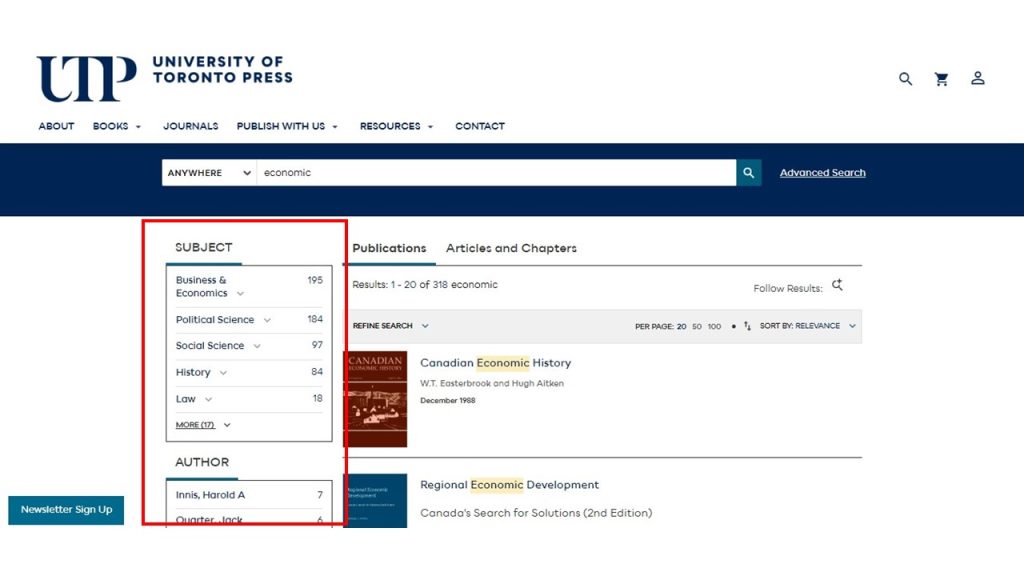Open the CONTACT menu item
Screen dimensions: 1024x576
coord(480,126)
